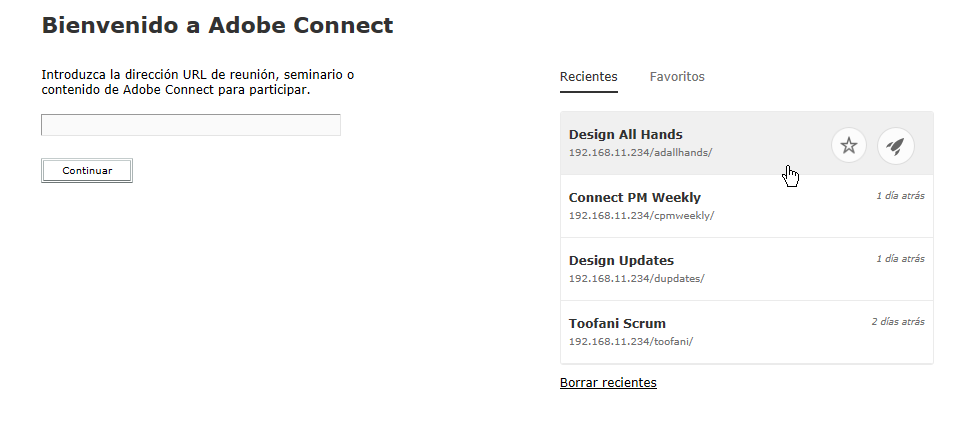Click the adallhands URL under Design All Hands
The width and height of the screenshot is (975, 436).
pos(641,153)
